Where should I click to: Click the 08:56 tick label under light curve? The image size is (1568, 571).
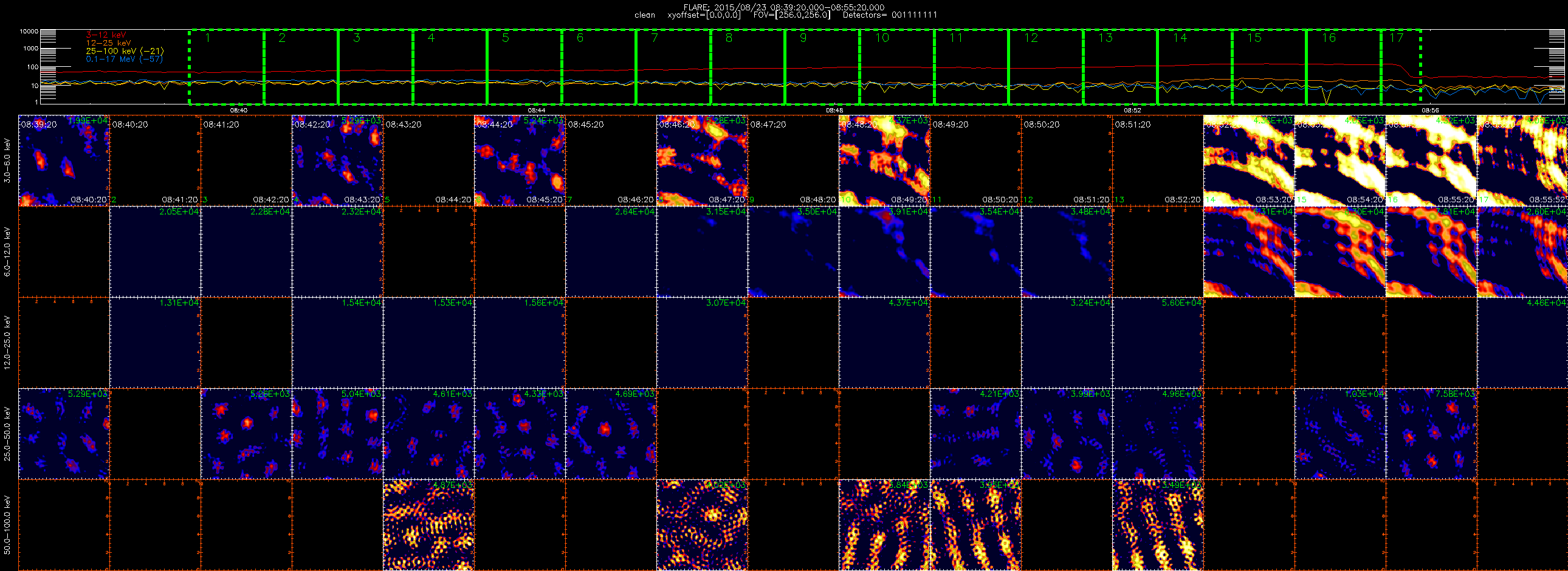[x=1430, y=111]
